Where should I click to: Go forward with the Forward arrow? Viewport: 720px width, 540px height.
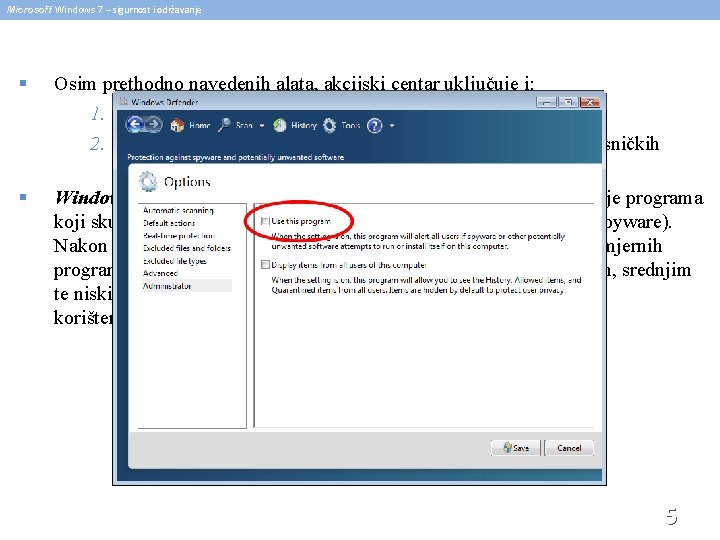pyautogui.click(x=154, y=124)
